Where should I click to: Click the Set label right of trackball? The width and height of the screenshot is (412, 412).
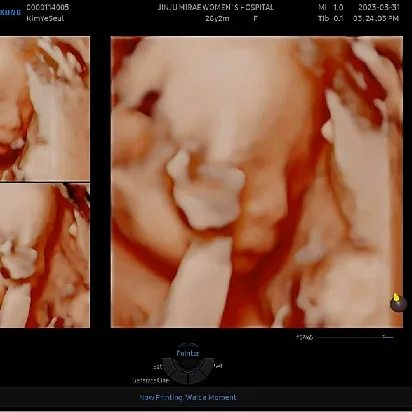tap(218, 366)
